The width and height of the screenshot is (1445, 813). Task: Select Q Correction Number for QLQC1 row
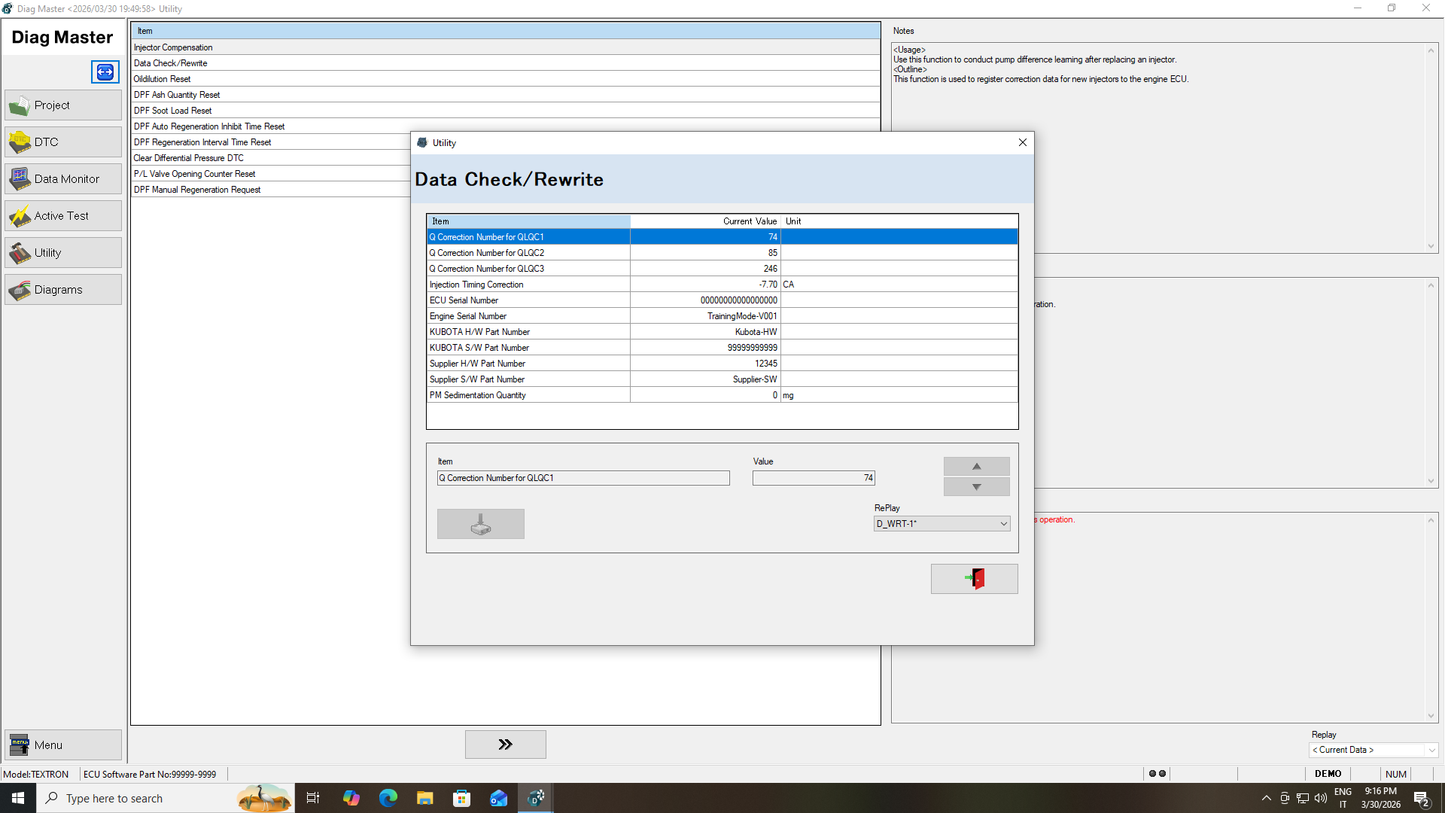coord(722,237)
